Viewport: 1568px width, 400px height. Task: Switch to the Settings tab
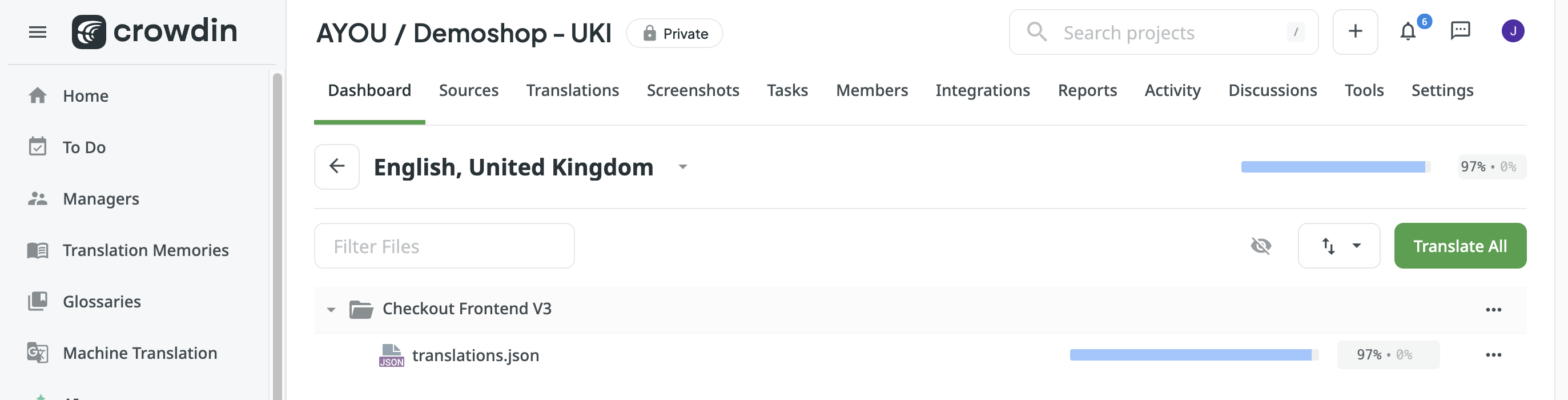[1442, 91]
